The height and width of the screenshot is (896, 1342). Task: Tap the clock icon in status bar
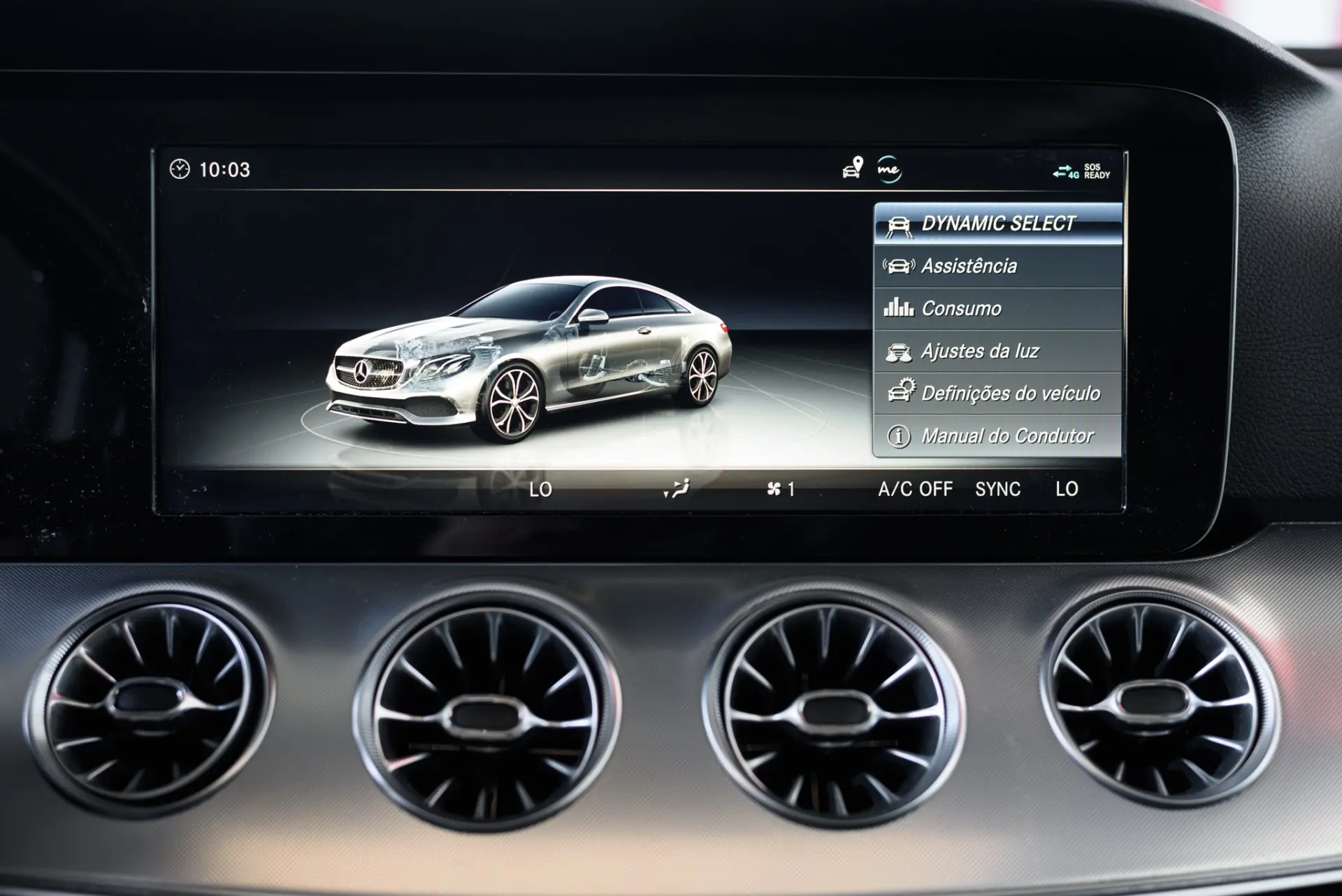[180, 169]
